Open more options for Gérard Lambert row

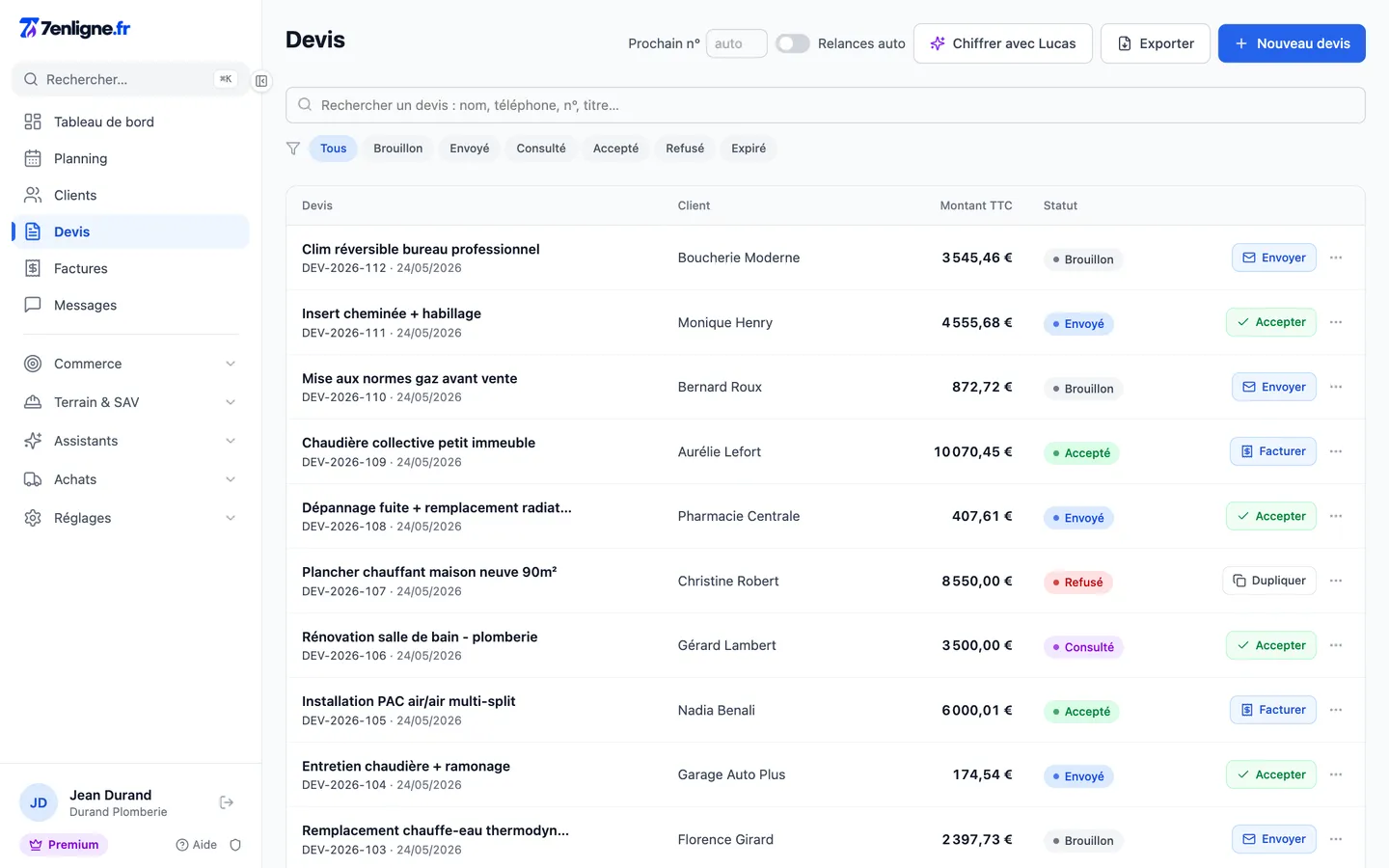(1336, 645)
